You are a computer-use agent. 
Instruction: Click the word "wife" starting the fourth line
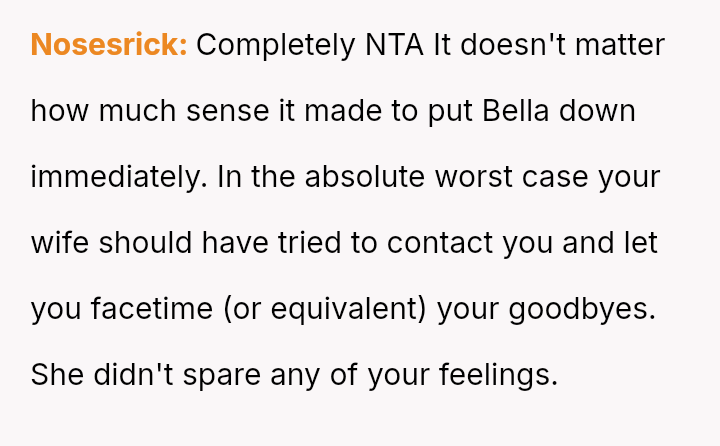(x=60, y=243)
